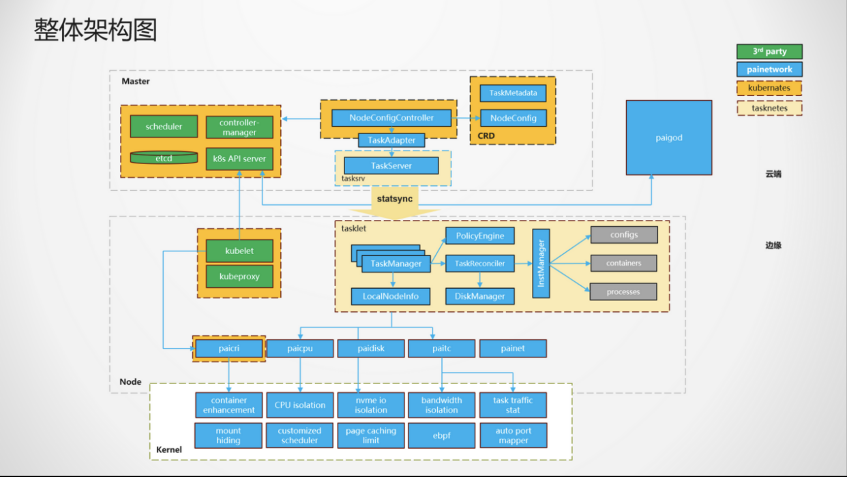The image size is (847, 477).
Task: Select the pale tasknetes legend box
Action: click(x=769, y=108)
